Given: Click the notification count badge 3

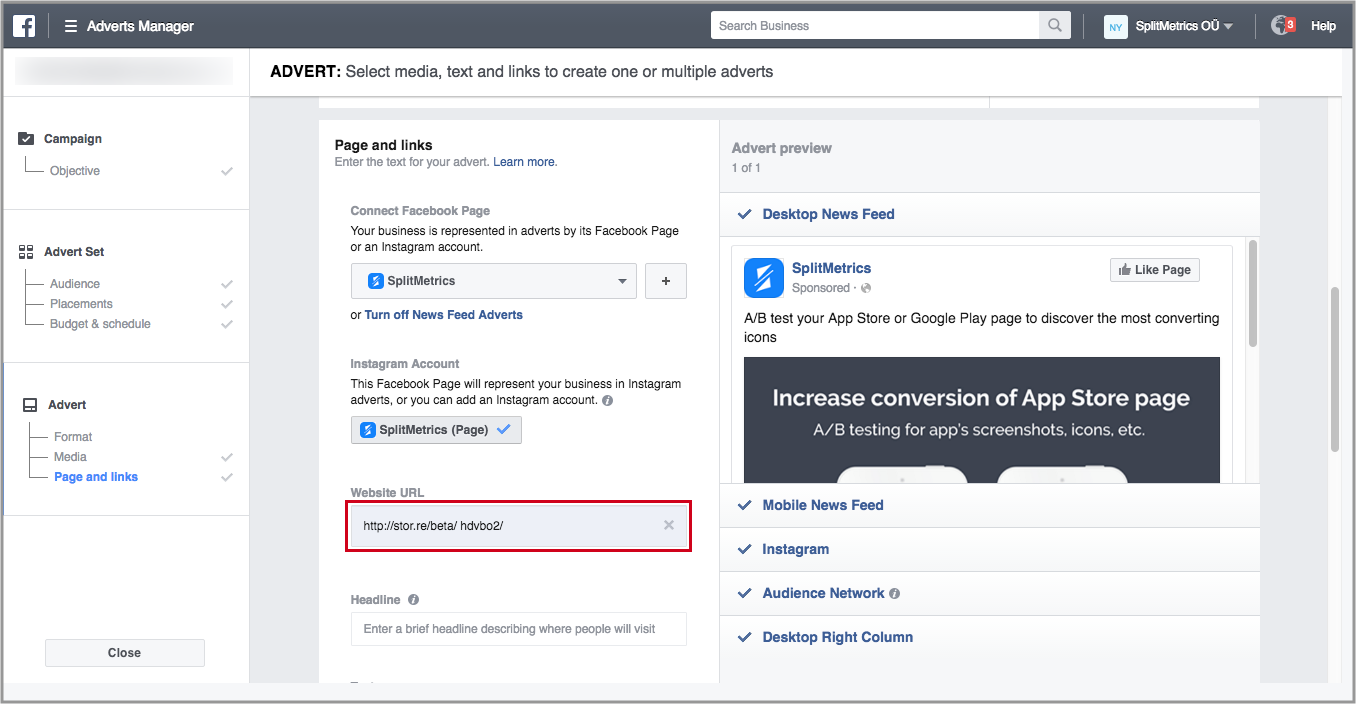Looking at the screenshot, I should [1291, 24].
